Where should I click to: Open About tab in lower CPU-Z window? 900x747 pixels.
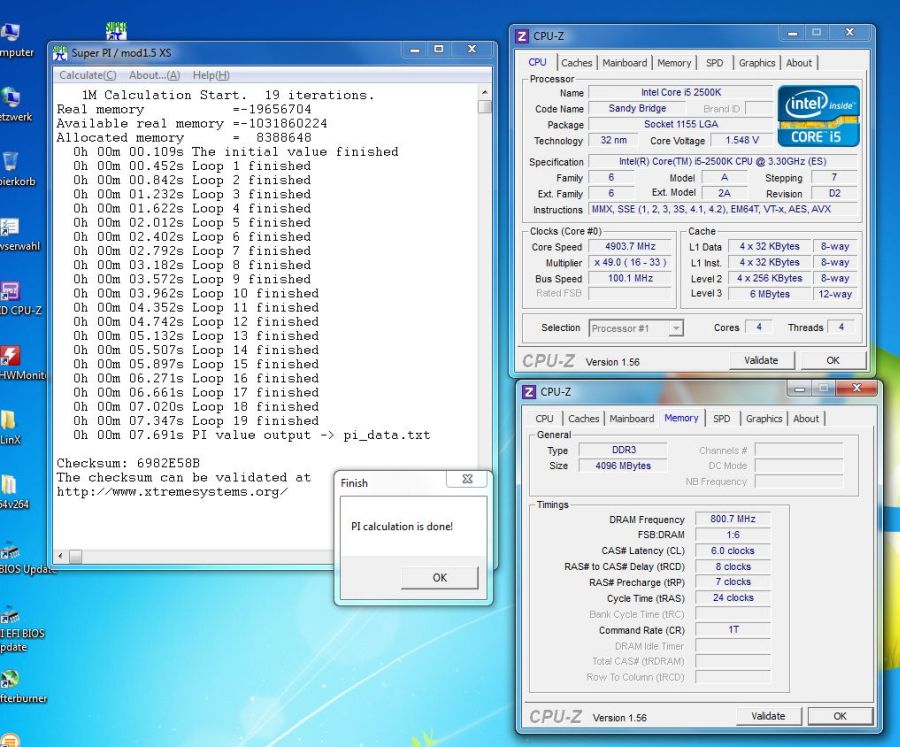point(805,419)
